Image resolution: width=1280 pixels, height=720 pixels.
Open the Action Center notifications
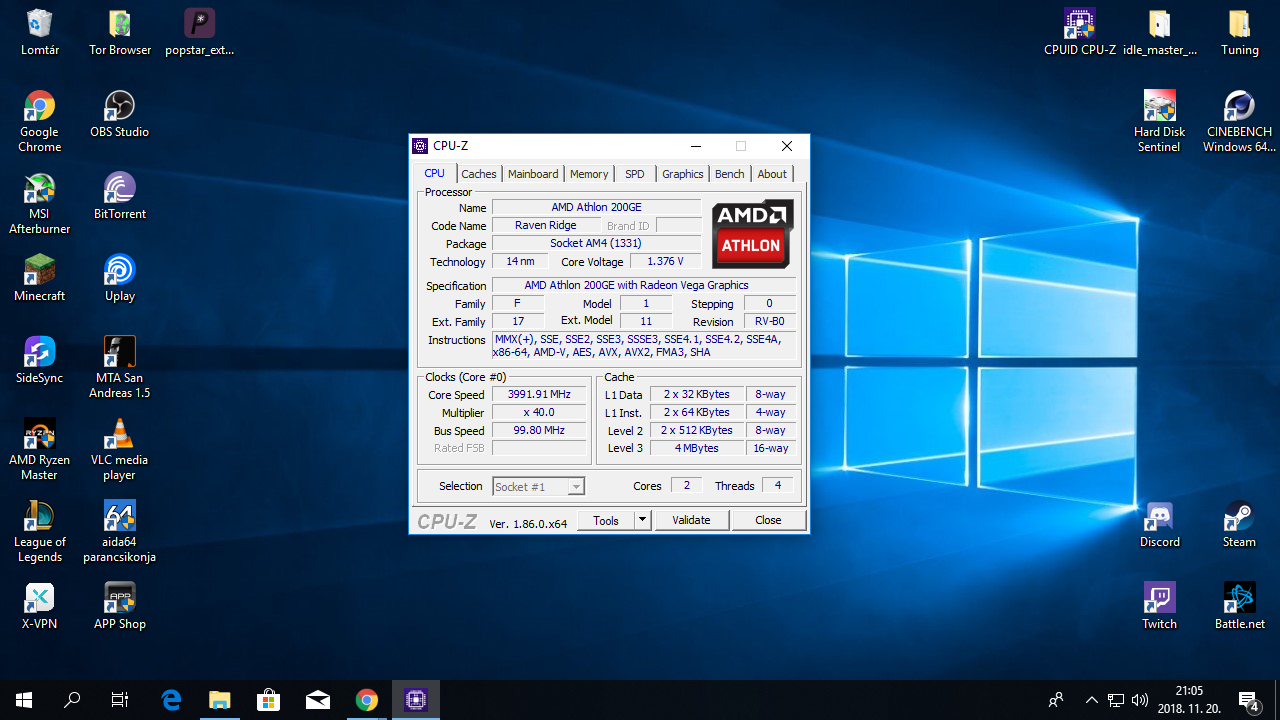[1249, 700]
